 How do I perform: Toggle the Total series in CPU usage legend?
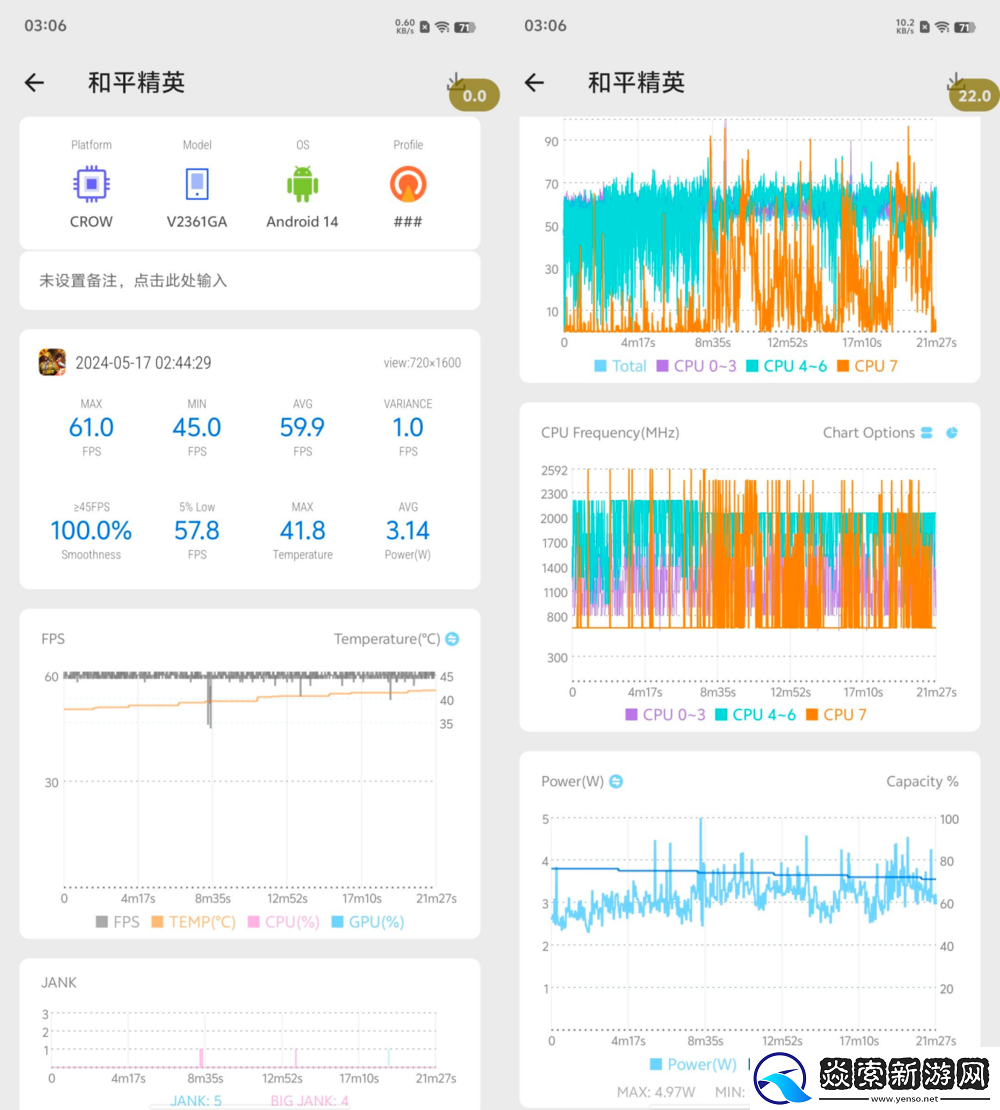point(620,366)
